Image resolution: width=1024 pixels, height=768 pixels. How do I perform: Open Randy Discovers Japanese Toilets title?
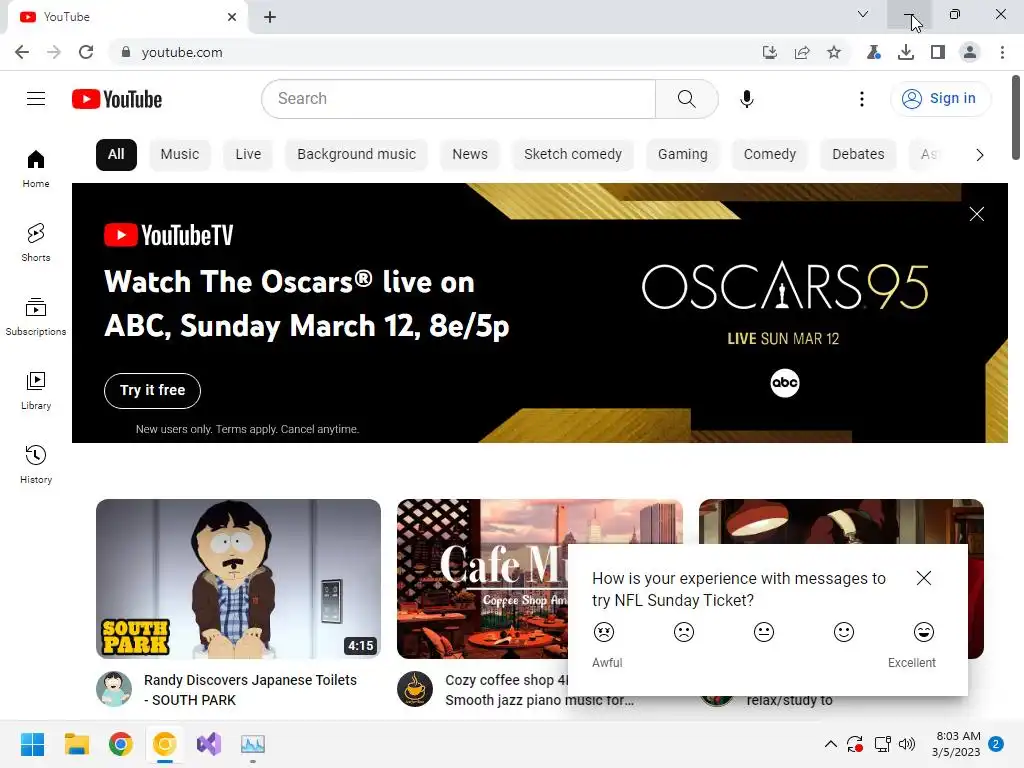tap(250, 690)
